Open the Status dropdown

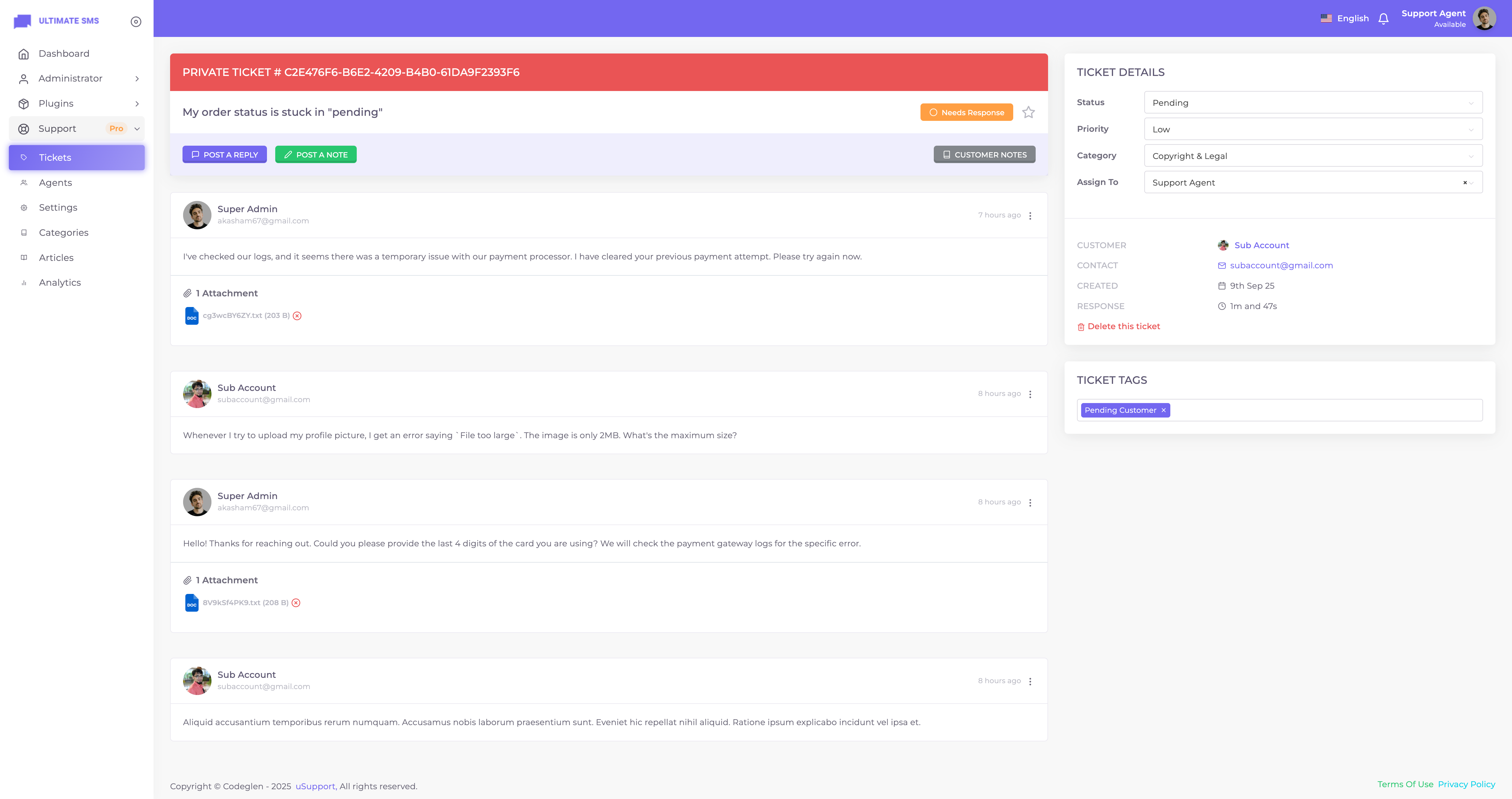click(x=1313, y=103)
